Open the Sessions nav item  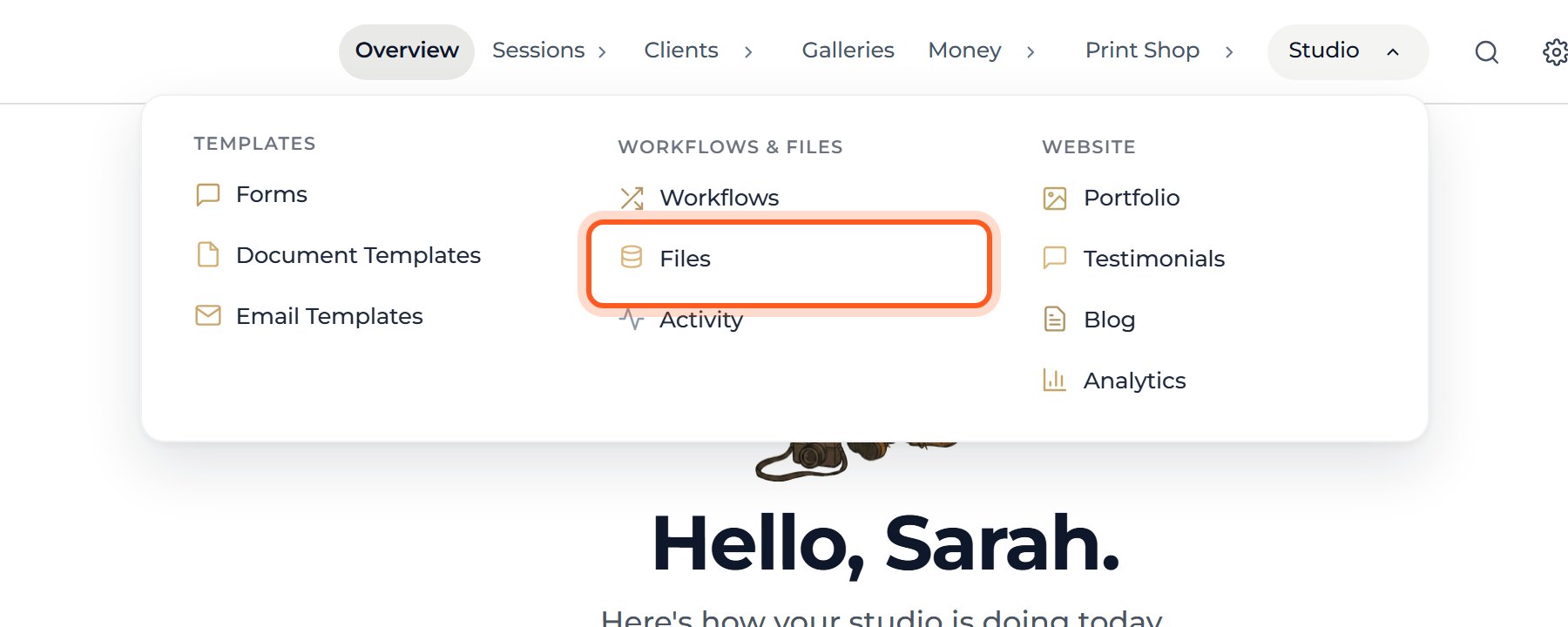(x=538, y=51)
